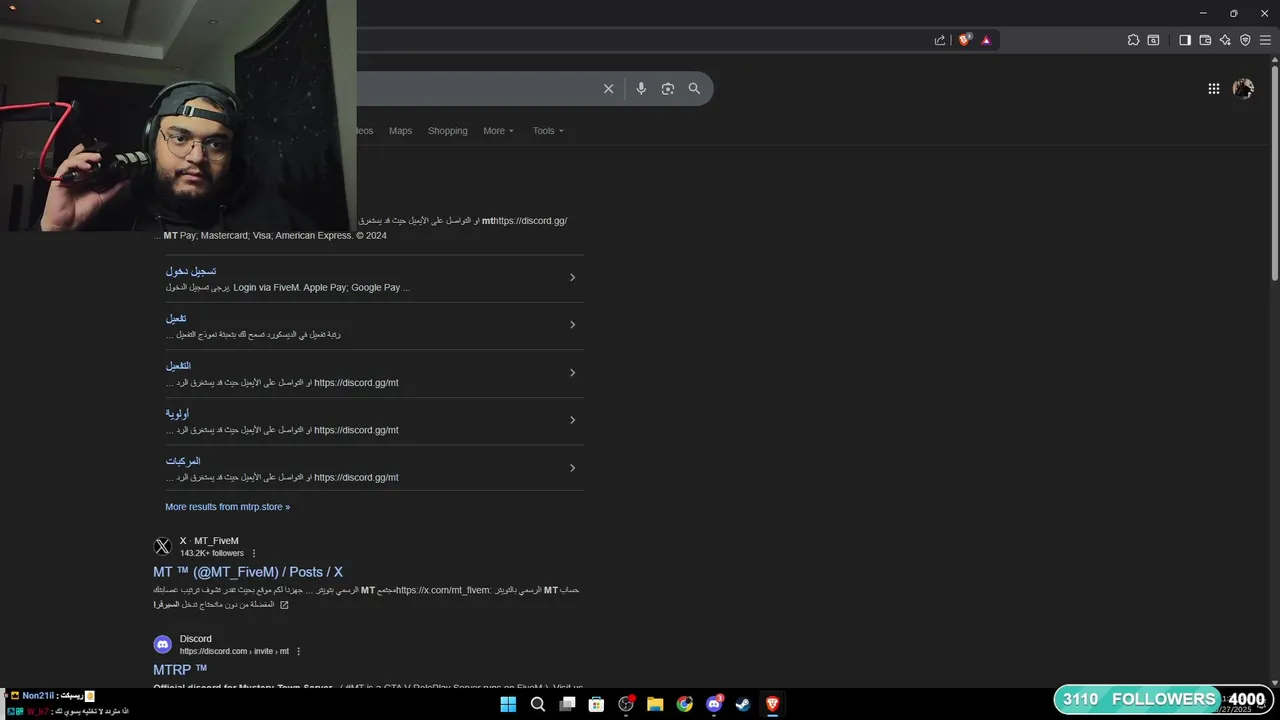Open the Google account profile picture
1280x720 pixels.
coord(1243,89)
